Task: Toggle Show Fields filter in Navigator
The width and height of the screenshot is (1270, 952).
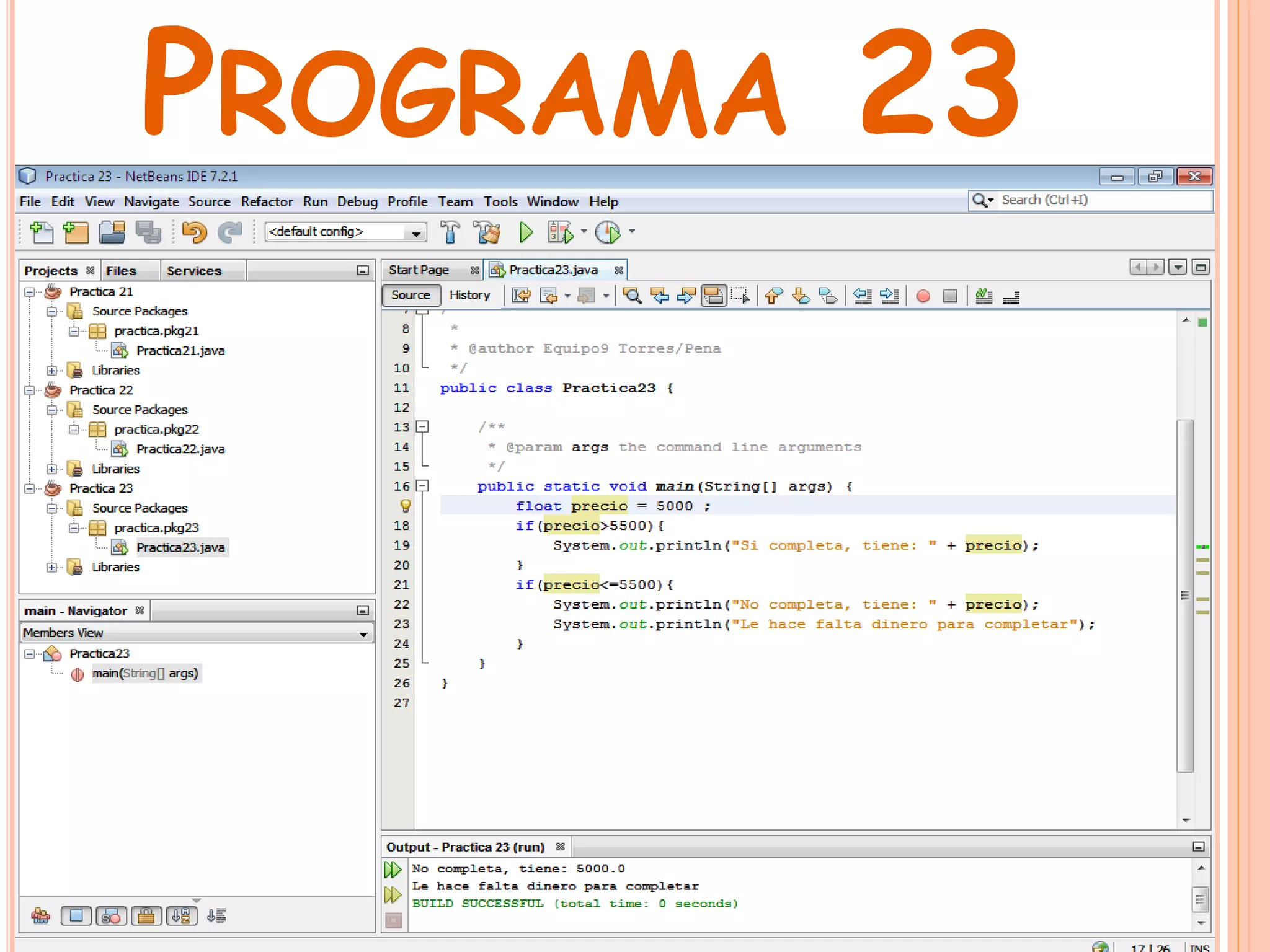Action: (76, 916)
